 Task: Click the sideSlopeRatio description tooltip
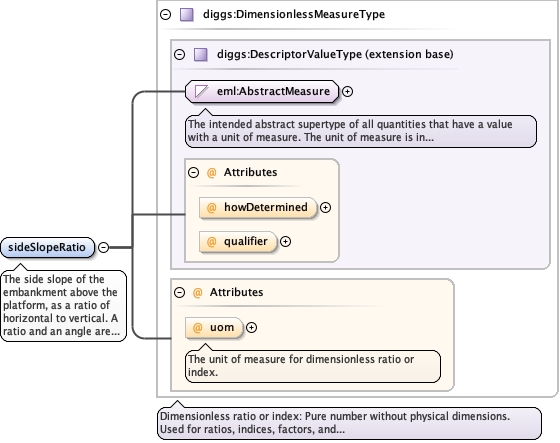[64, 305]
